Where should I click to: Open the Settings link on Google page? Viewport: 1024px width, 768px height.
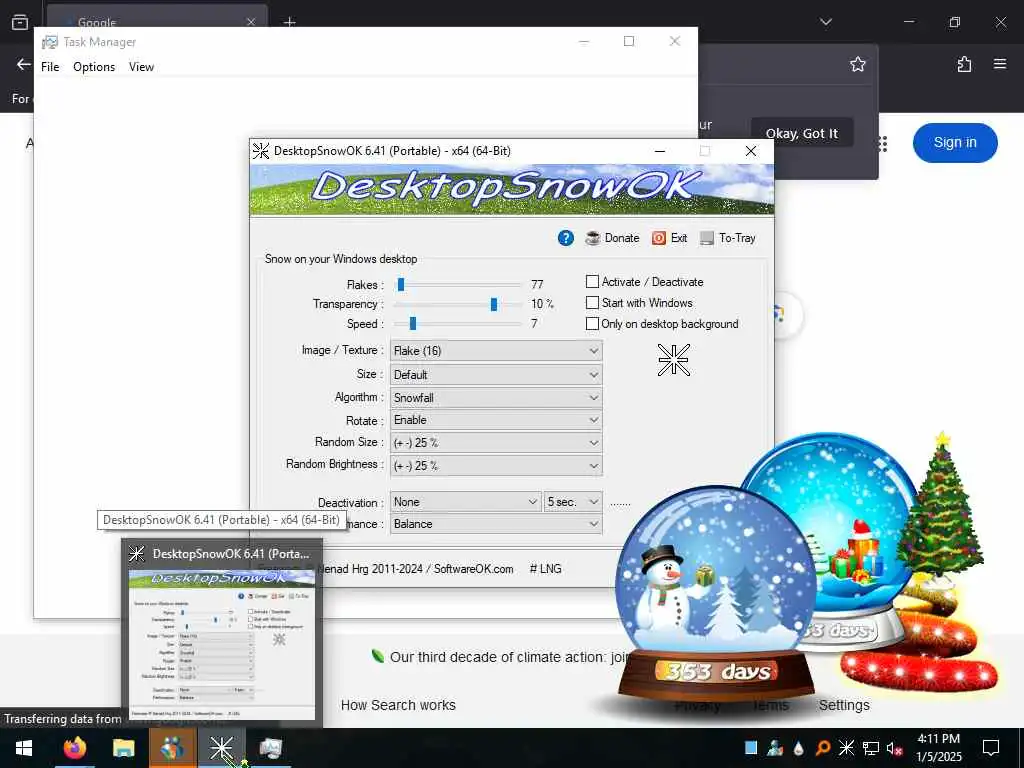click(844, 705)
